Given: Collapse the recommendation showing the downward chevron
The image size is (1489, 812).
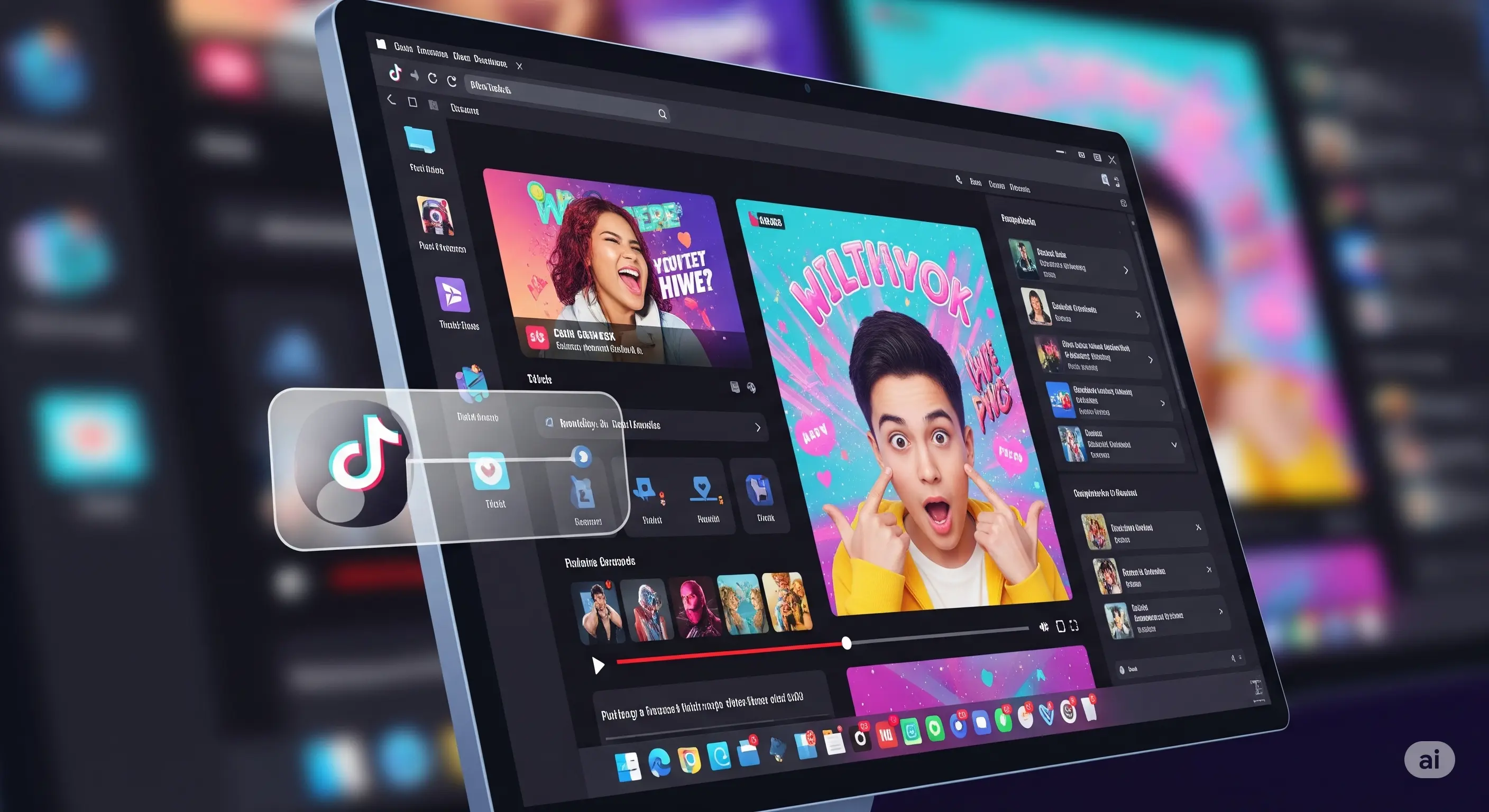Looking at the screenshot, I should 1174,445.
